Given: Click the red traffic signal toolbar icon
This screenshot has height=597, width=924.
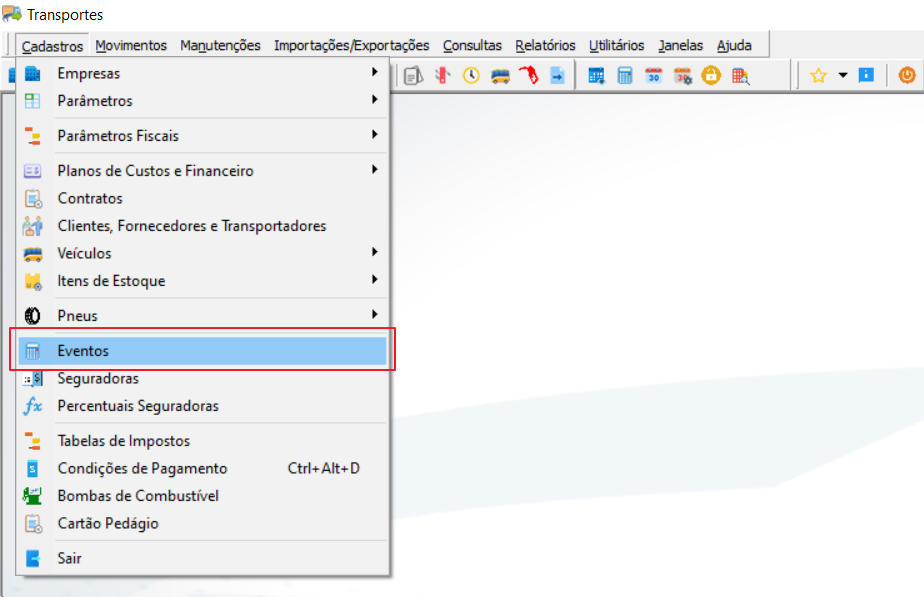Looking at the screenshot, I should (x=443, y=75).
